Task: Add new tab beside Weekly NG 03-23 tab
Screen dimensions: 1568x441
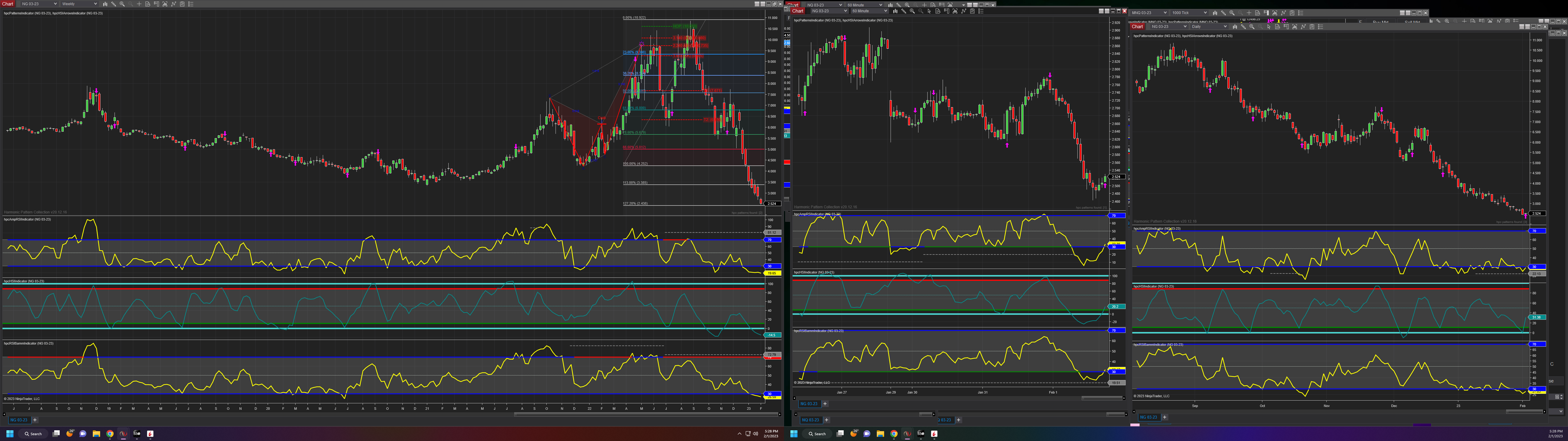Action: (x=35, y=420)
